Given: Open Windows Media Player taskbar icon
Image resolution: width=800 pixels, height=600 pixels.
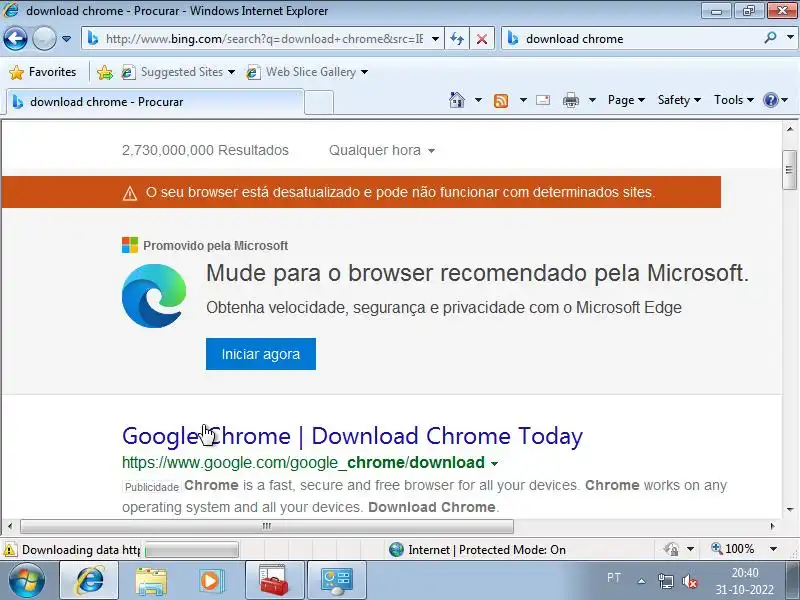Looking at the screenshot, I should [210, 581].
